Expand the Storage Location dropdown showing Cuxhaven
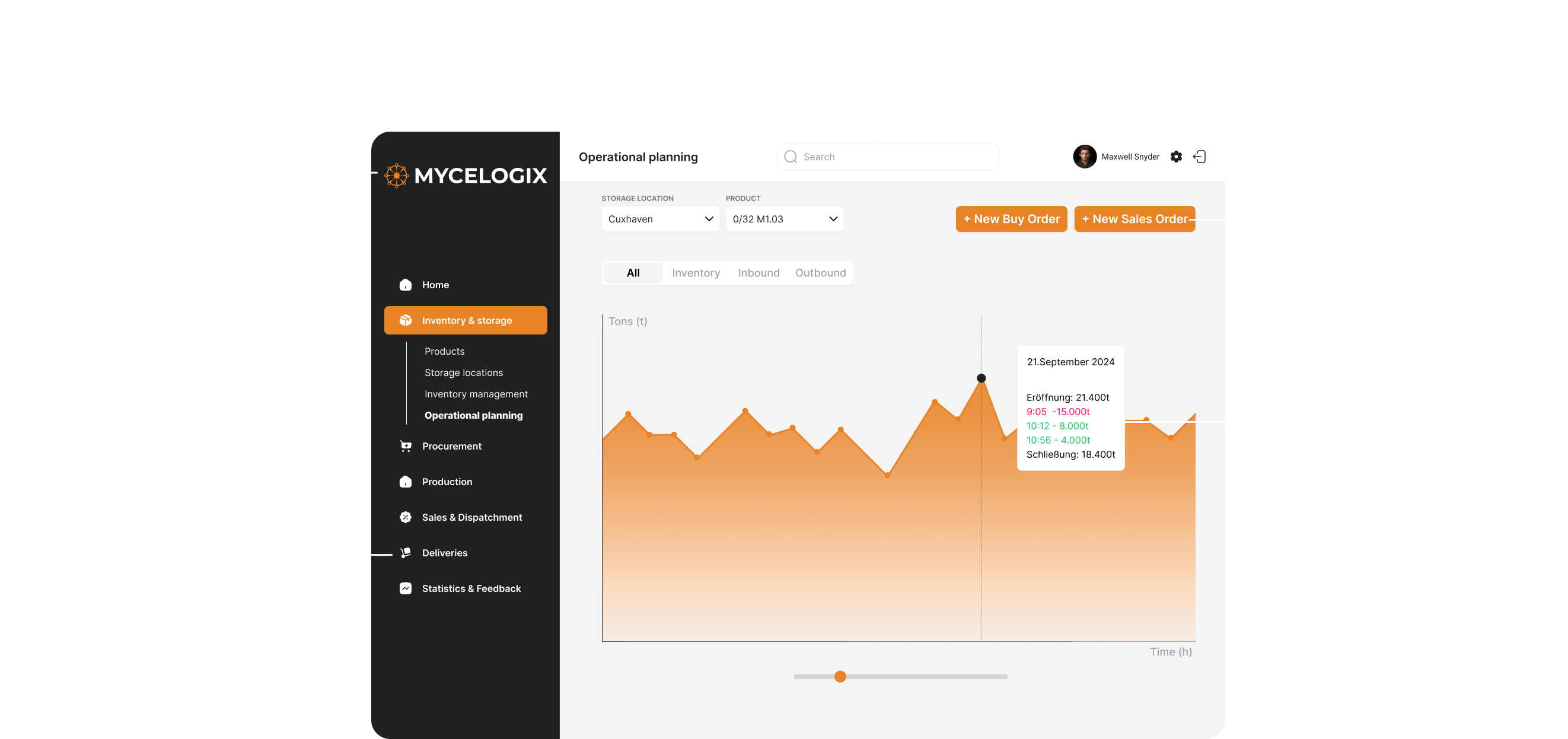 (660, 219)
